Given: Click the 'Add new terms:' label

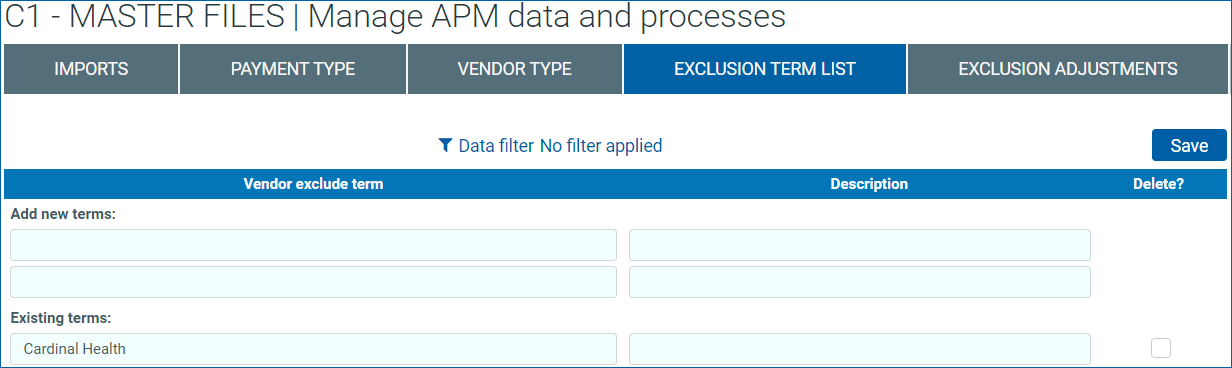Looking at the screenshot, I should pyautogui.click(x=63, y=214).
